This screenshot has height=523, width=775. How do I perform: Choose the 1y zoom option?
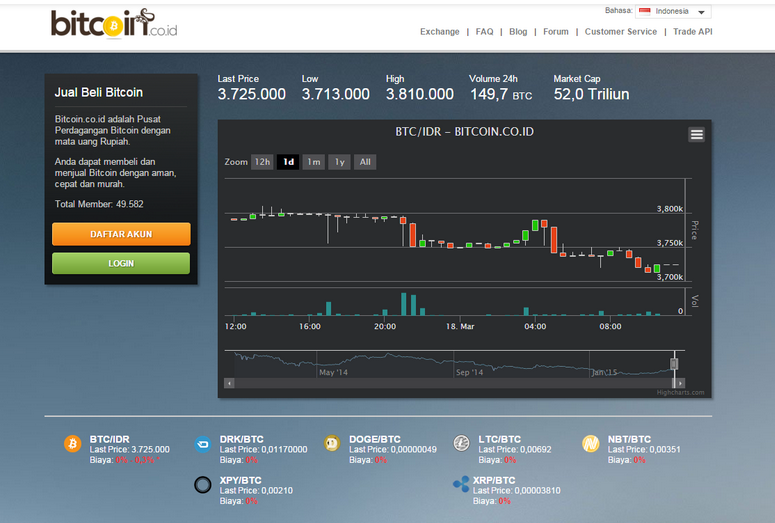[x=340, y=162]
